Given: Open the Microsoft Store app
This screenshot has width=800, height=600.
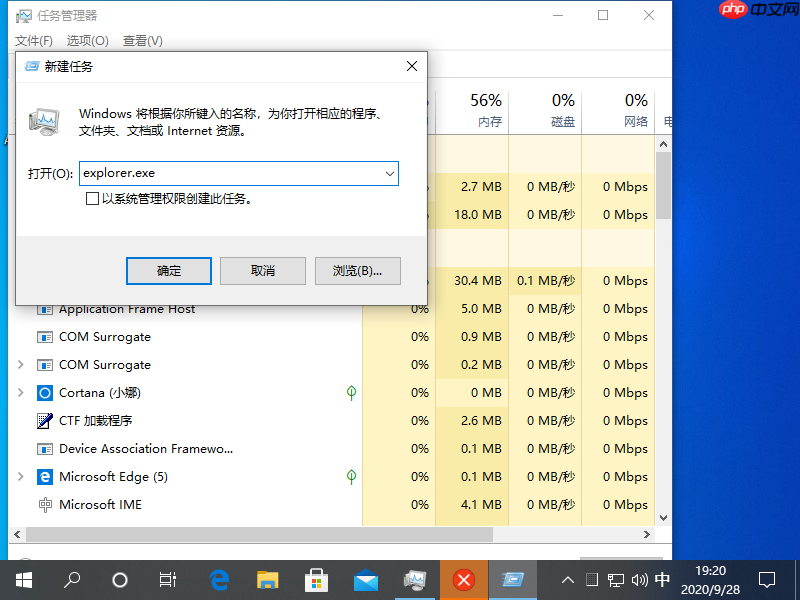Looking at the screenshot, I should coord(316,580).
